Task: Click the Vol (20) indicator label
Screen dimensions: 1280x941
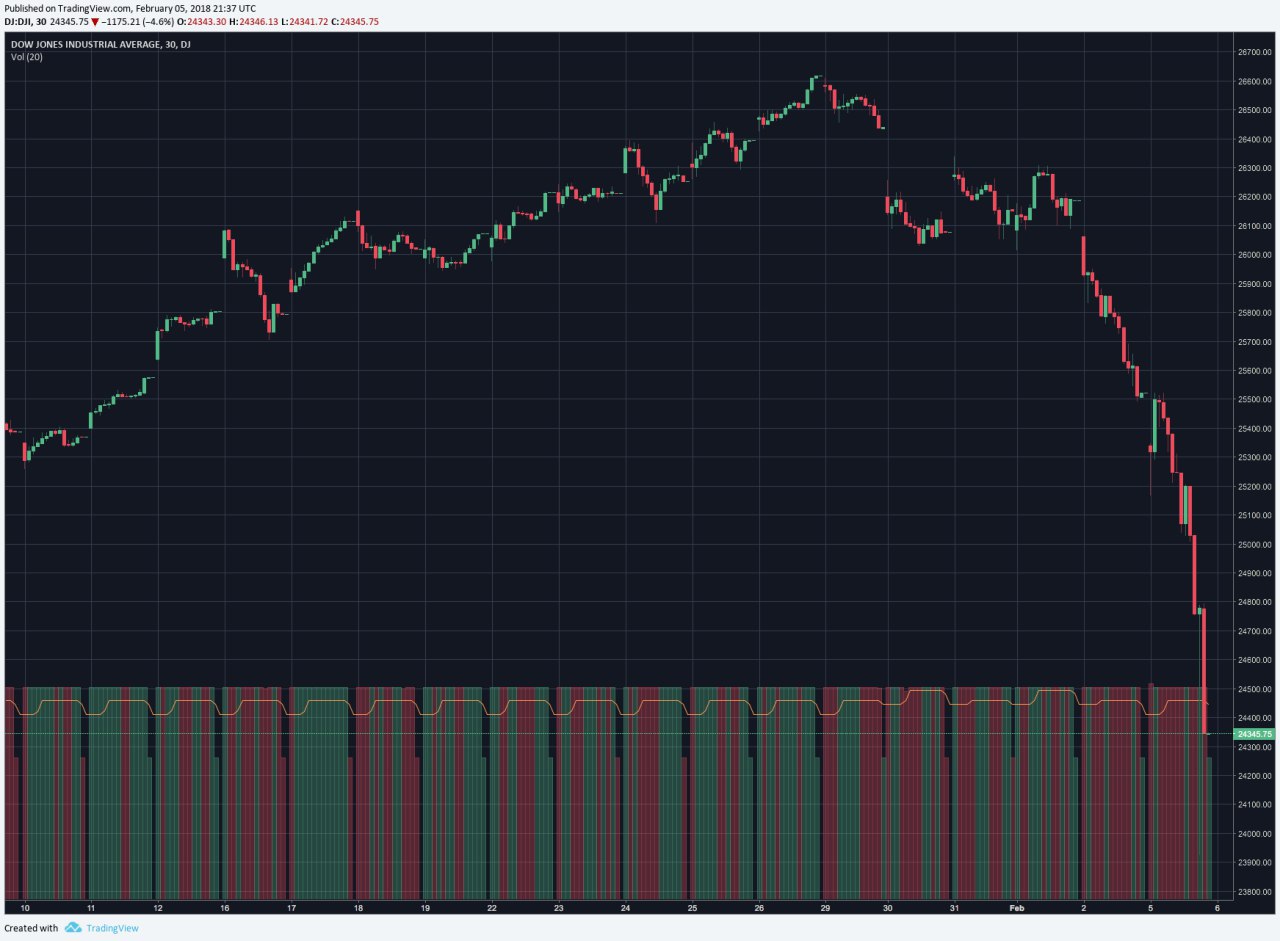Action: point(27,57)
